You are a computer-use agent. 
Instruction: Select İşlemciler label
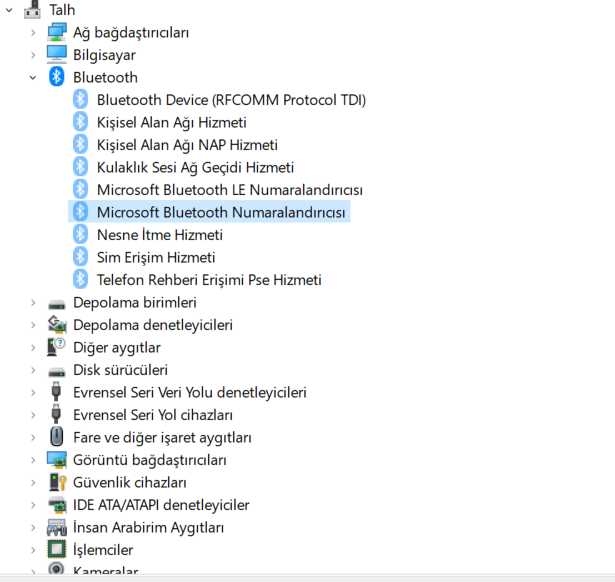[103, 550]
